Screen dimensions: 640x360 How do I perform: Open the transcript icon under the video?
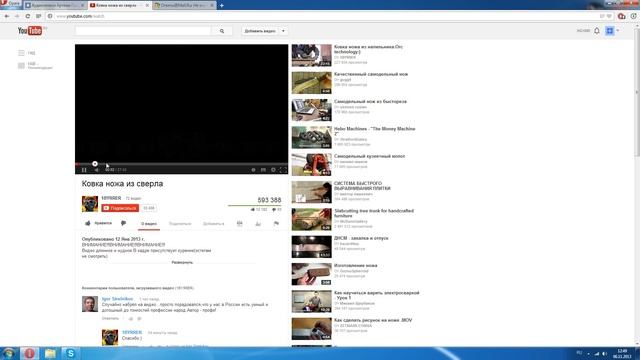coord(240,223)
